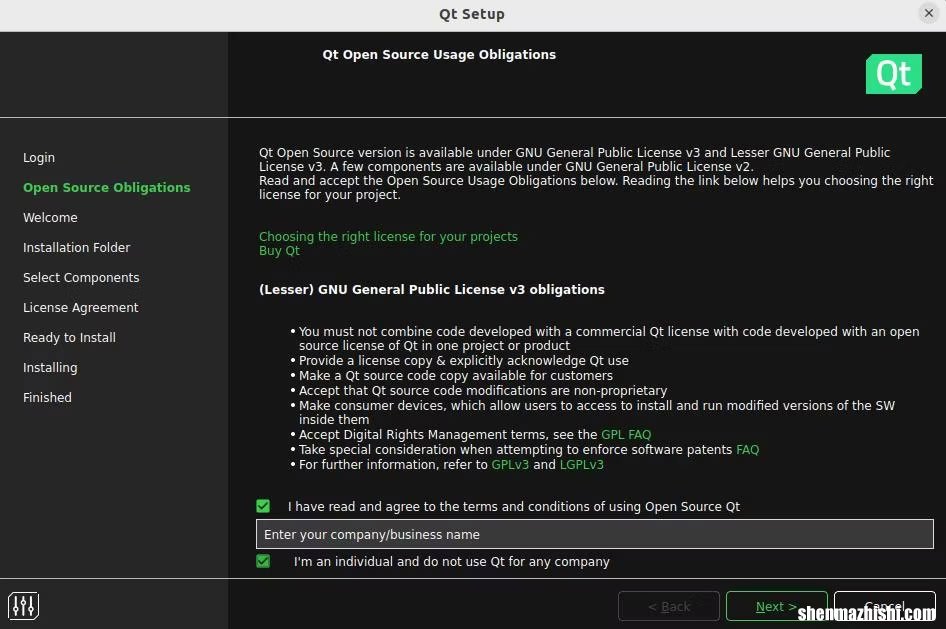Screen dimensions: 946x629
Task: Follow the Buy Qt link
Action: pyautogui.click(x=279, y=251)
